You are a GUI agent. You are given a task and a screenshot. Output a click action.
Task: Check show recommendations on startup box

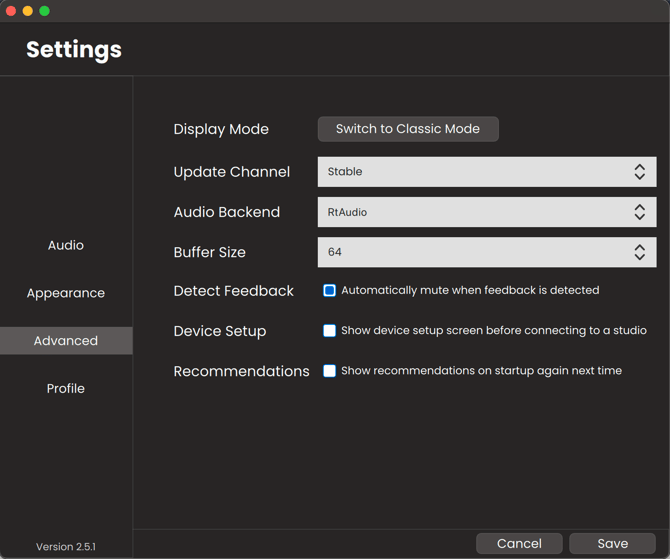click(329, 371)
